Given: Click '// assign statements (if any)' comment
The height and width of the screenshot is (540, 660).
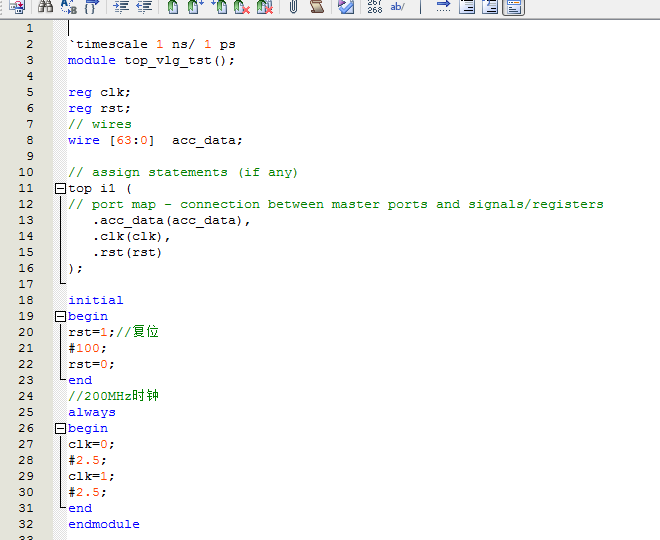Looking at the screenshot, I should click(183, 172).
